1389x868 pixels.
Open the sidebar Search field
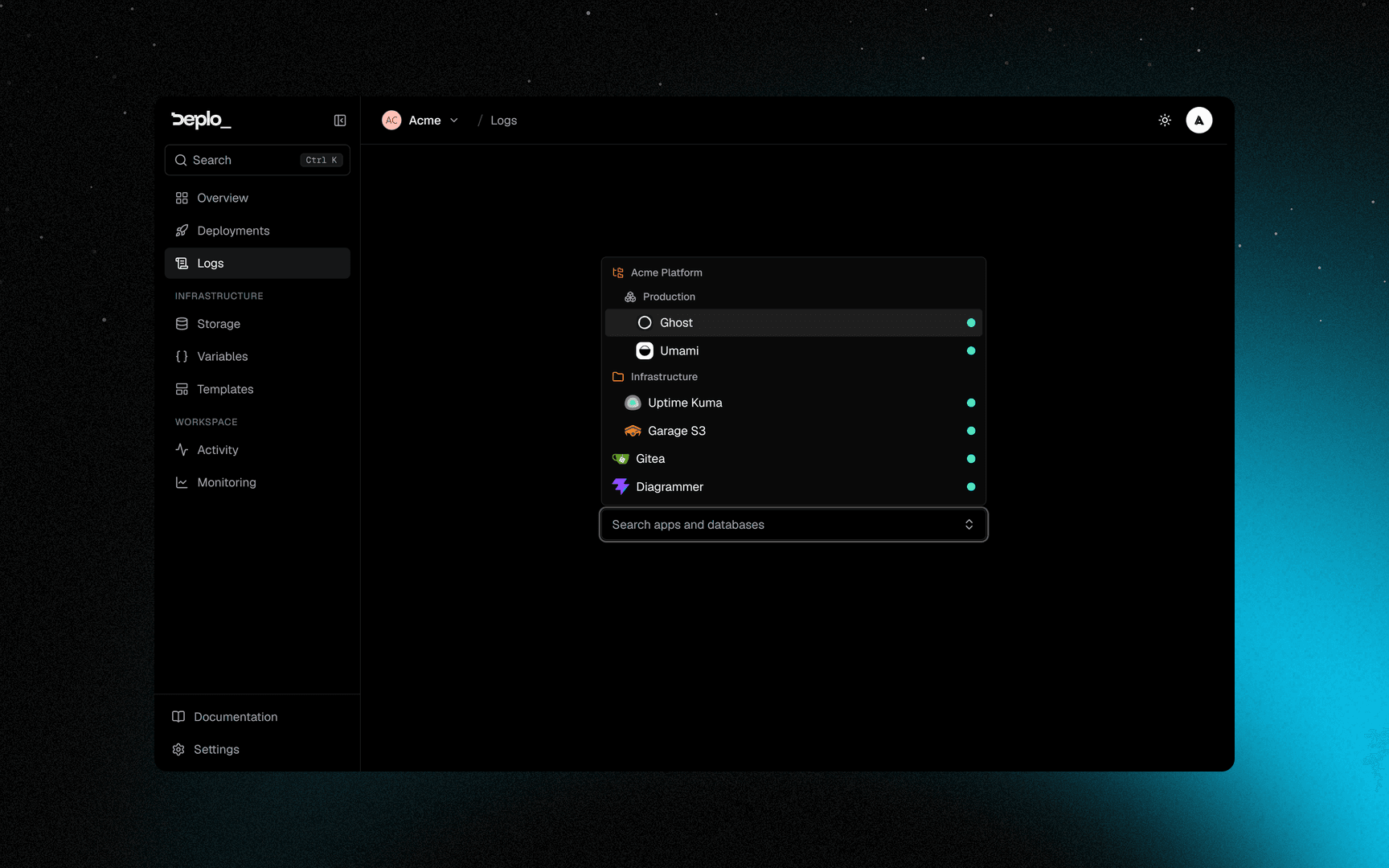tap(257, 160)
